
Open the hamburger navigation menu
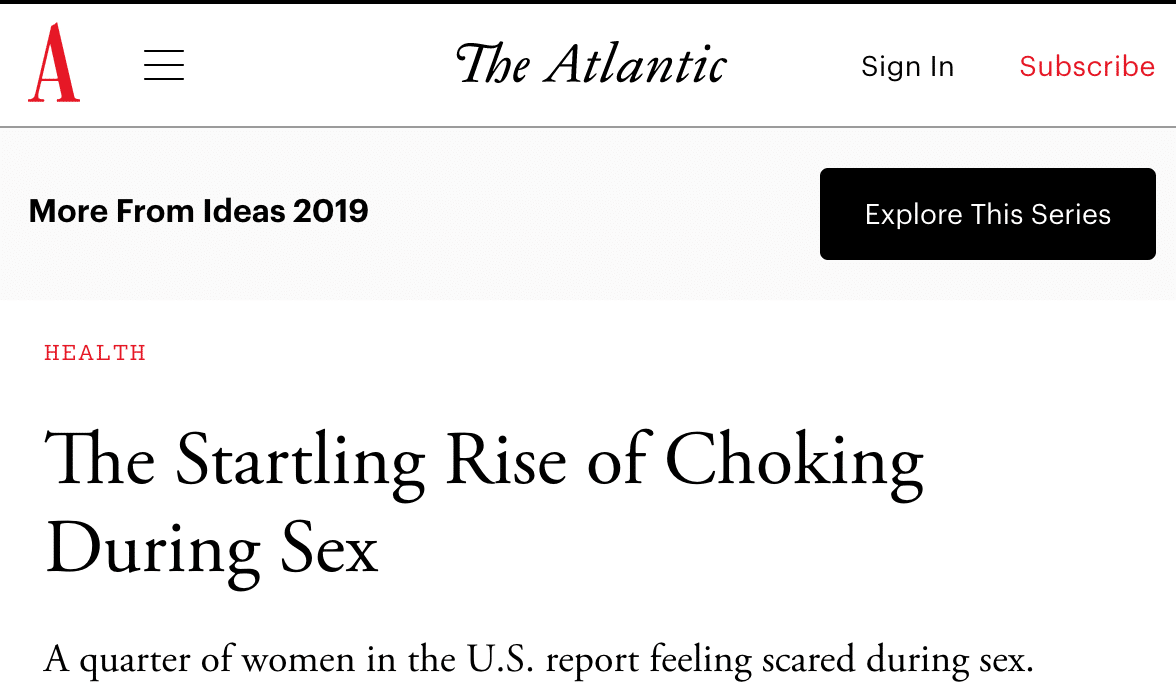click(x=164, y=65)
